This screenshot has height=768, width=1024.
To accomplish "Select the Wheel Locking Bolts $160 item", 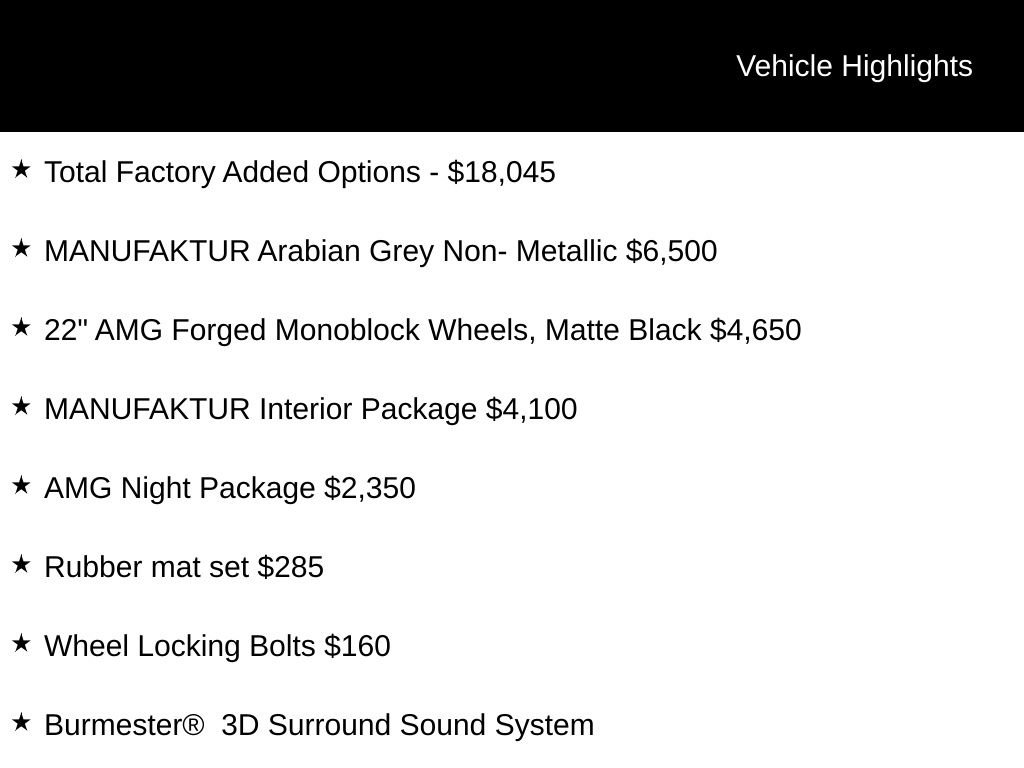I will pos(217,647).
